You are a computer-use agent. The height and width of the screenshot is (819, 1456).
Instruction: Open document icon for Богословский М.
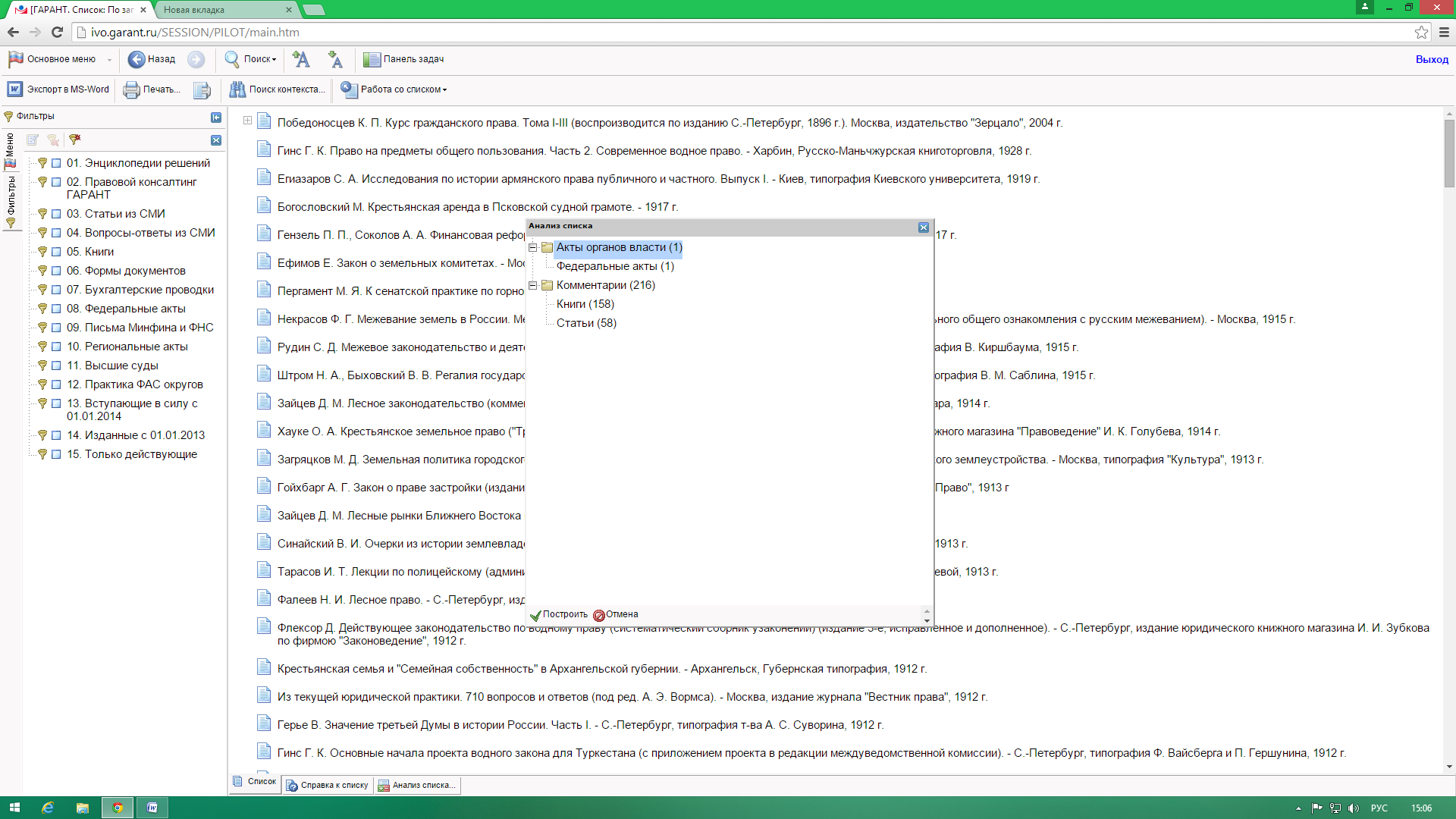click(x=264, y=206)
